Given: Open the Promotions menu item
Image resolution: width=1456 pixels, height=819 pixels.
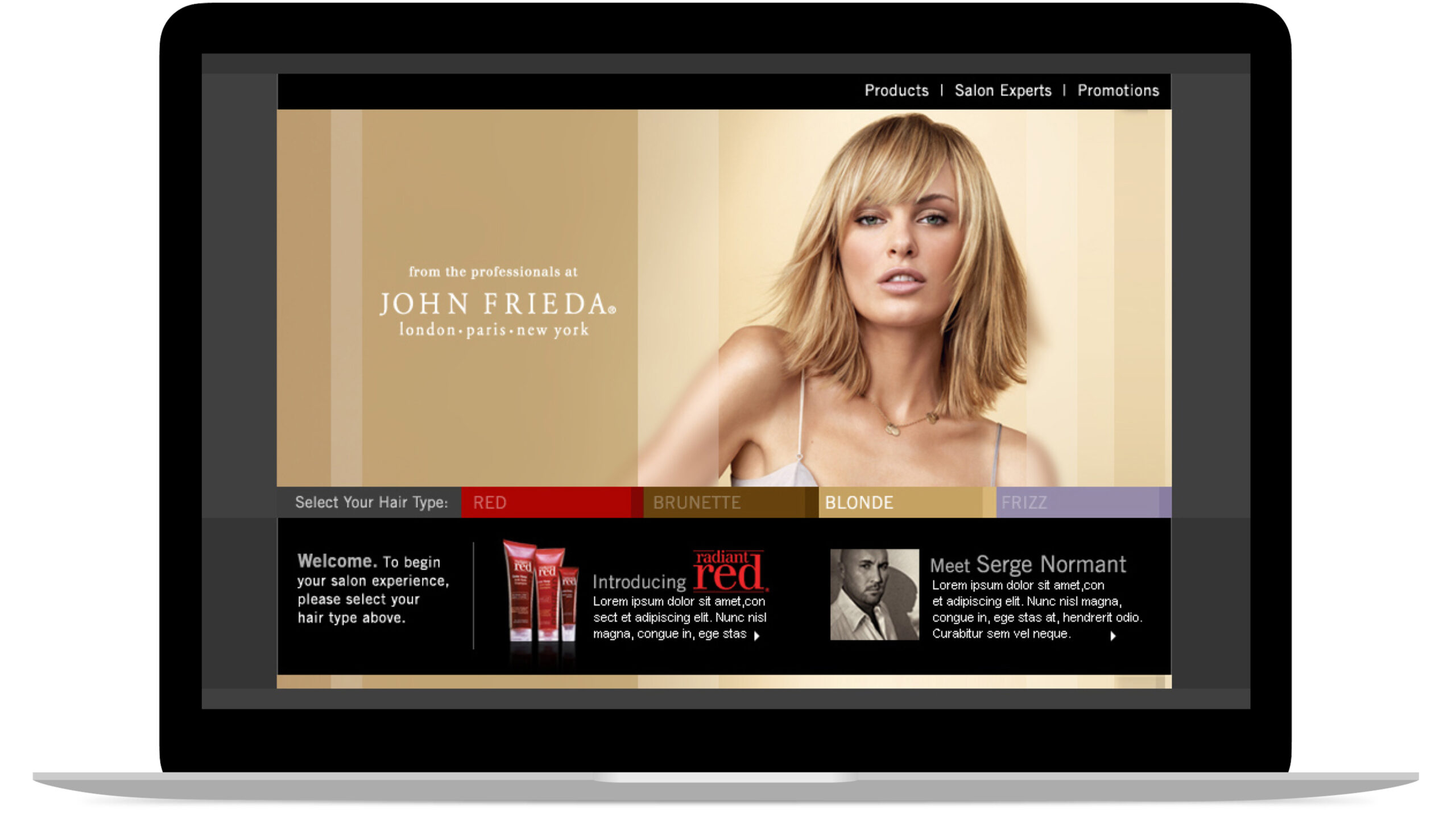Looking at the screenshot, I should (1118, 90).
